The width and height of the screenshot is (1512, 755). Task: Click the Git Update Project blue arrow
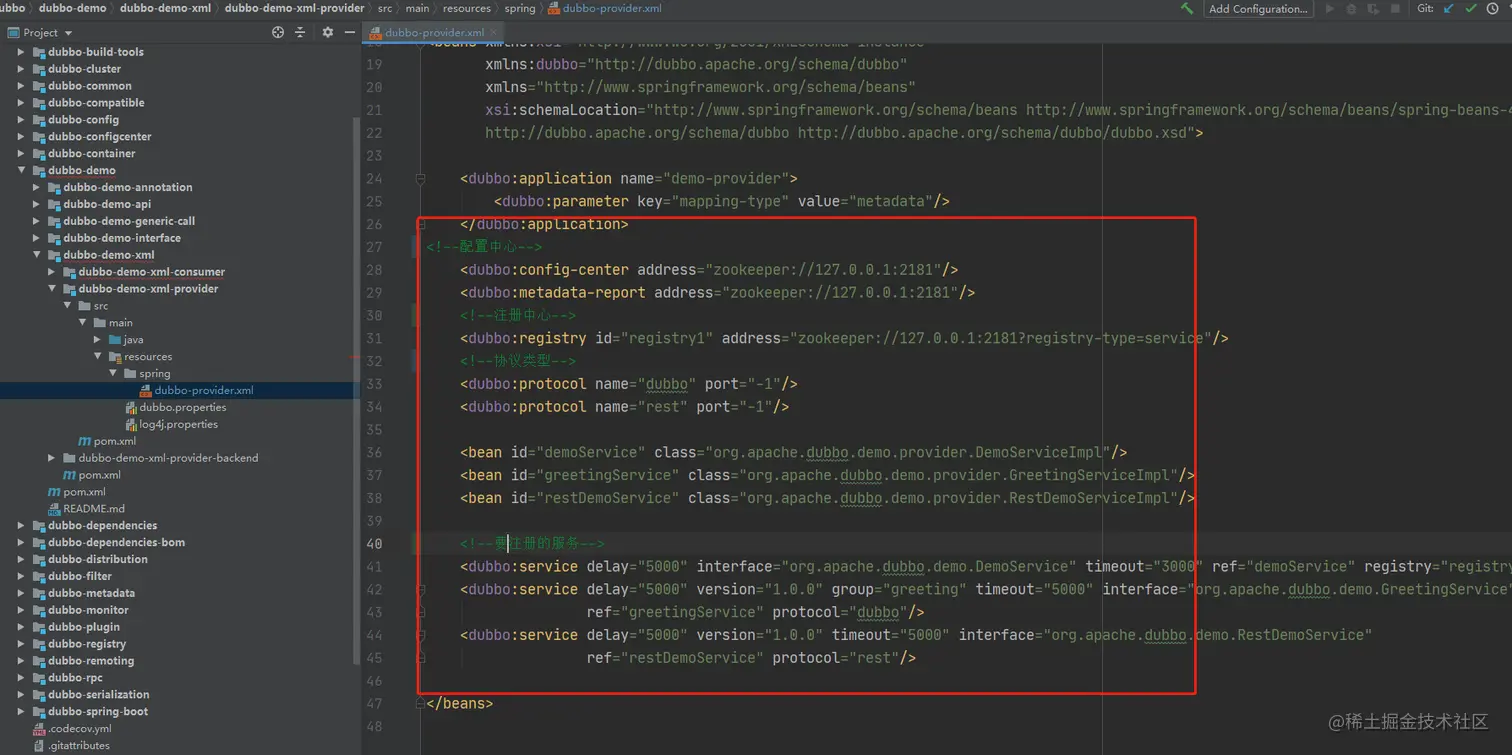point(1449,8)
